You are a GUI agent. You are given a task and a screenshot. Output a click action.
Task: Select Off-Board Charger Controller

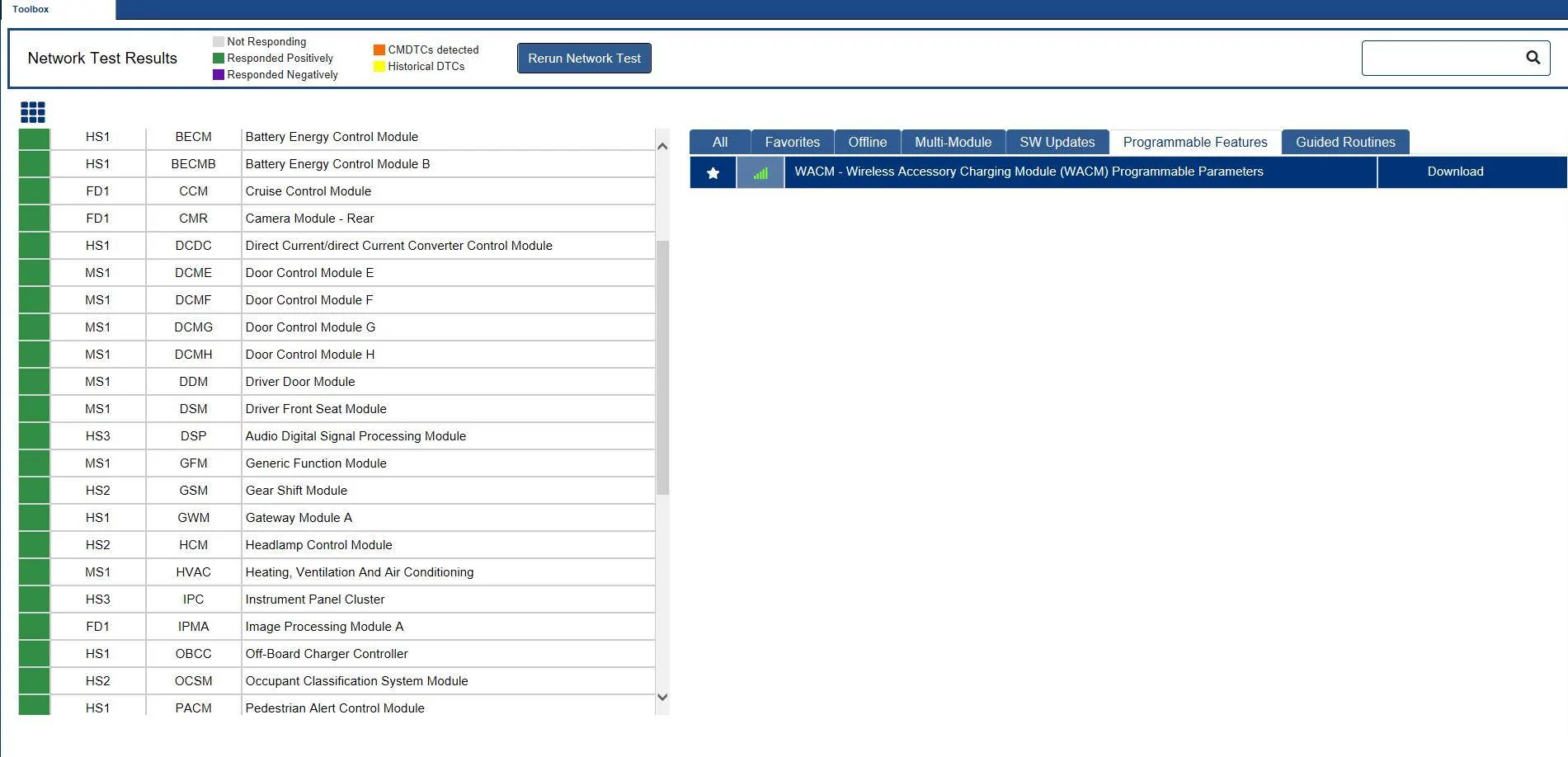(x=337, y=654)
